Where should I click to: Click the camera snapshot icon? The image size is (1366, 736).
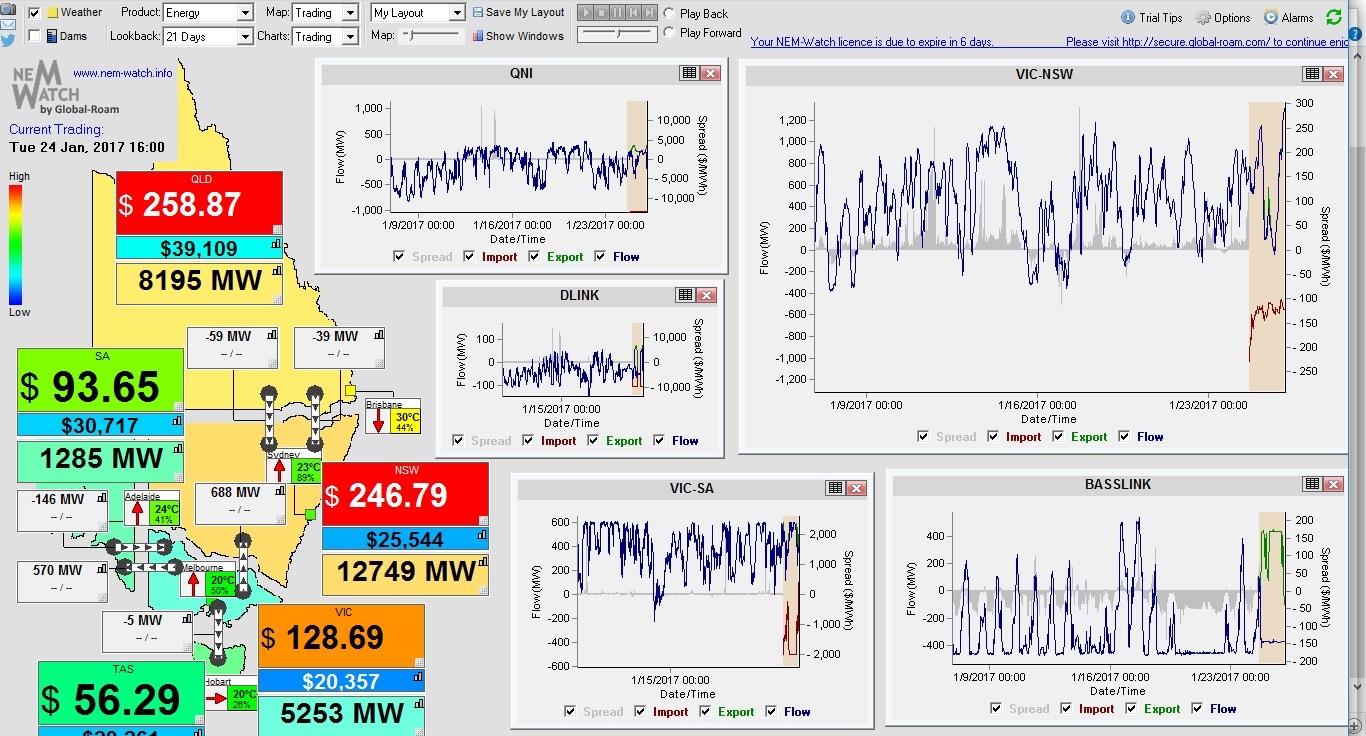(x=7, y=7)
